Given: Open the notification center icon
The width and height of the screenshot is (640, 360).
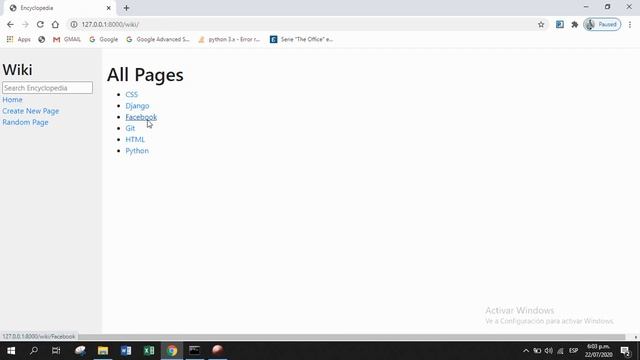Looking at the screenshot, I should 625,351.
